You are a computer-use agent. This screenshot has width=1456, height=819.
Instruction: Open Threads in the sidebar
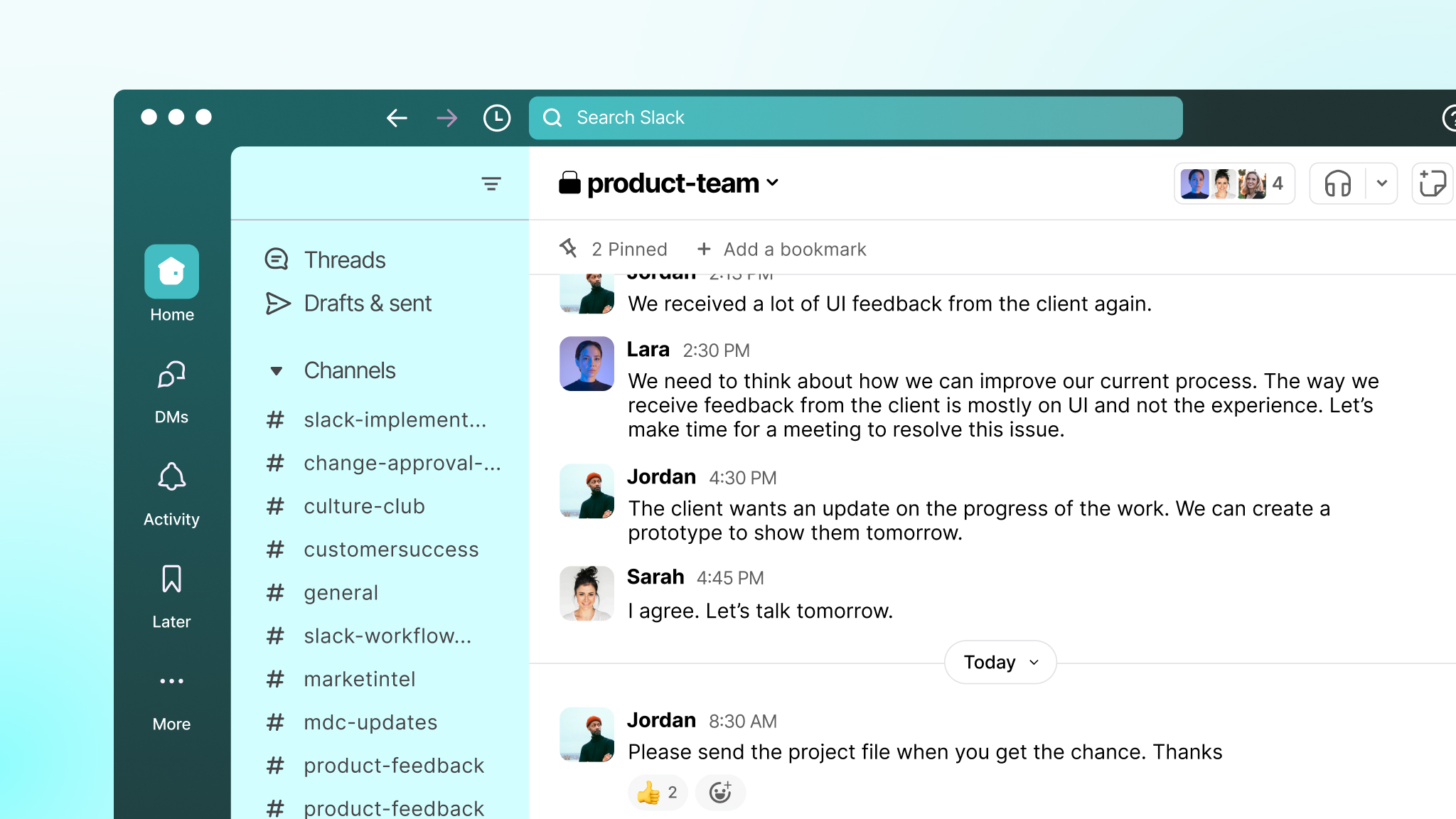click(344, 260)
